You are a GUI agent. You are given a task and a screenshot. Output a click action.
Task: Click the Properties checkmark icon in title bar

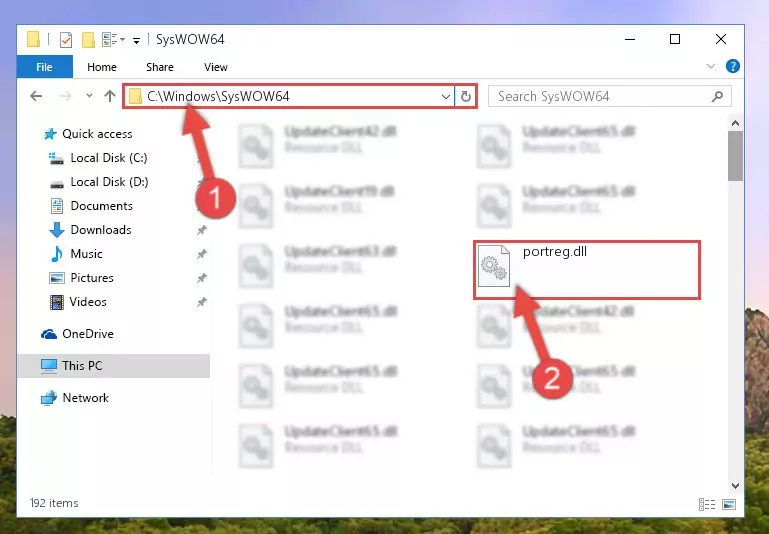(x=66, y=40)
